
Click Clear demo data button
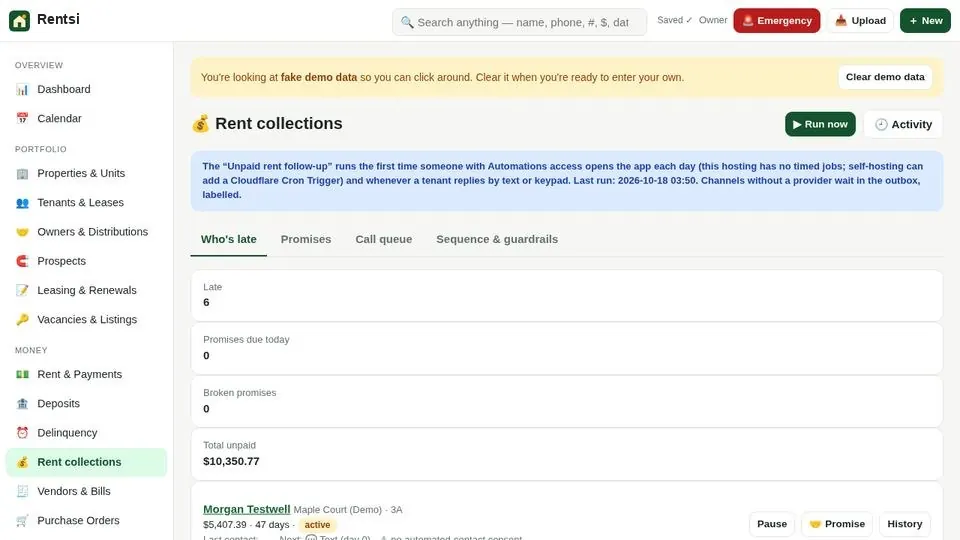click(885, 77)
